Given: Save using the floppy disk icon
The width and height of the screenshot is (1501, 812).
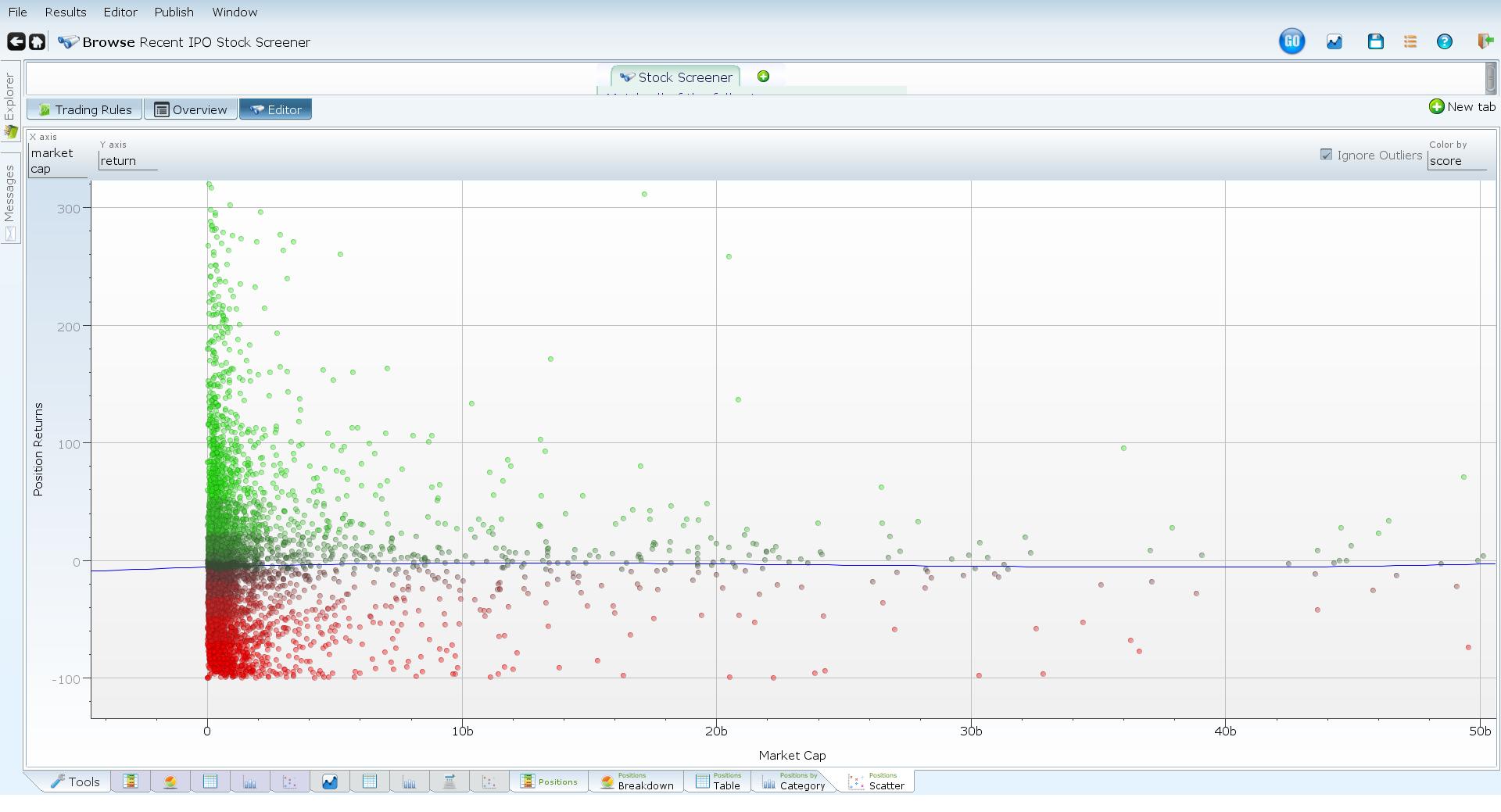Looking at the screenshot, I should (1375, 41).
